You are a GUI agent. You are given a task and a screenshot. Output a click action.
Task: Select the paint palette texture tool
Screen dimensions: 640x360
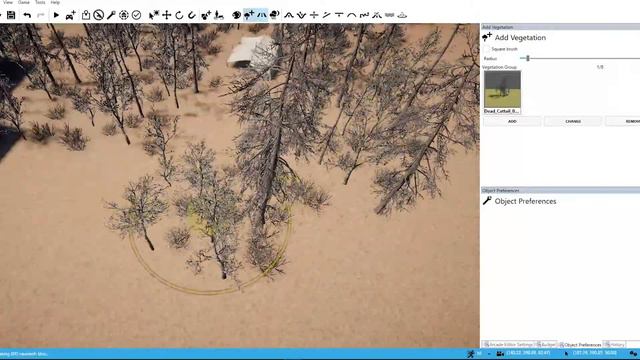[236, 15]
